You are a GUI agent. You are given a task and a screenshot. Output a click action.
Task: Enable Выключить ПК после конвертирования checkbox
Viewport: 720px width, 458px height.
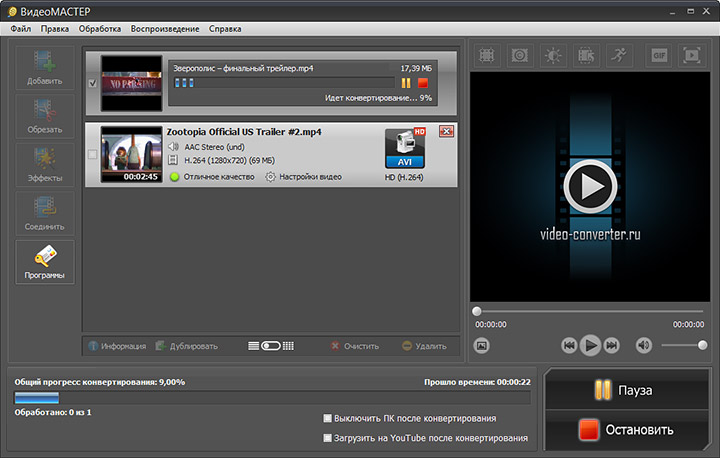tap(328, 418)
